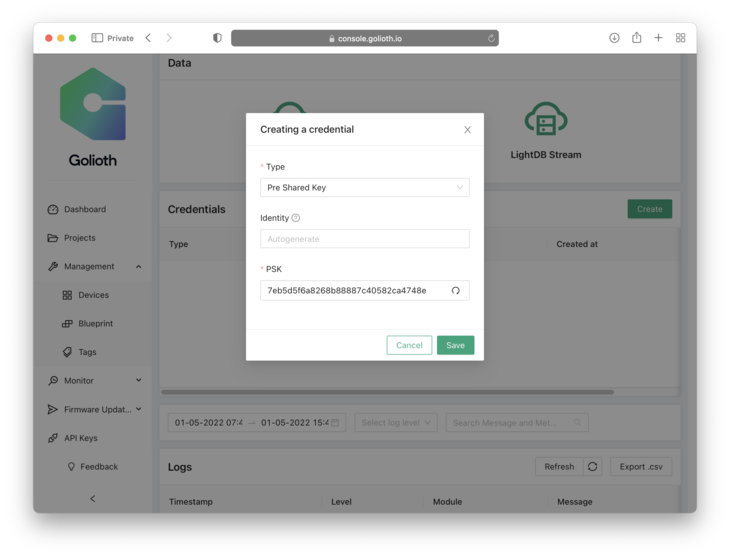Screen dimensions: 730x557
Task: Click the Create credentials button
Action: pos(649,209)
